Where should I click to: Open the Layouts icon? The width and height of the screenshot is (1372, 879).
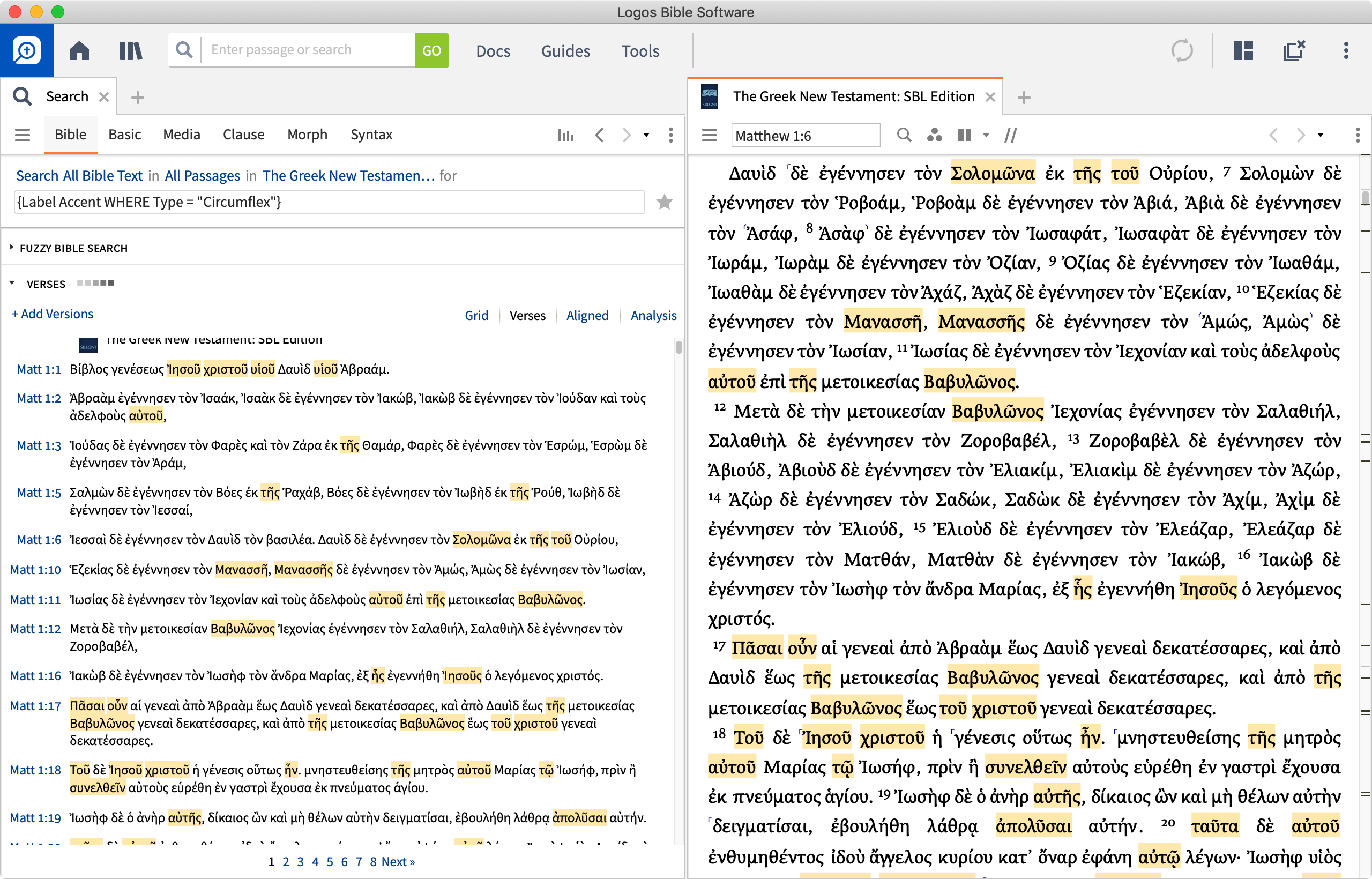coord(1243,51)
